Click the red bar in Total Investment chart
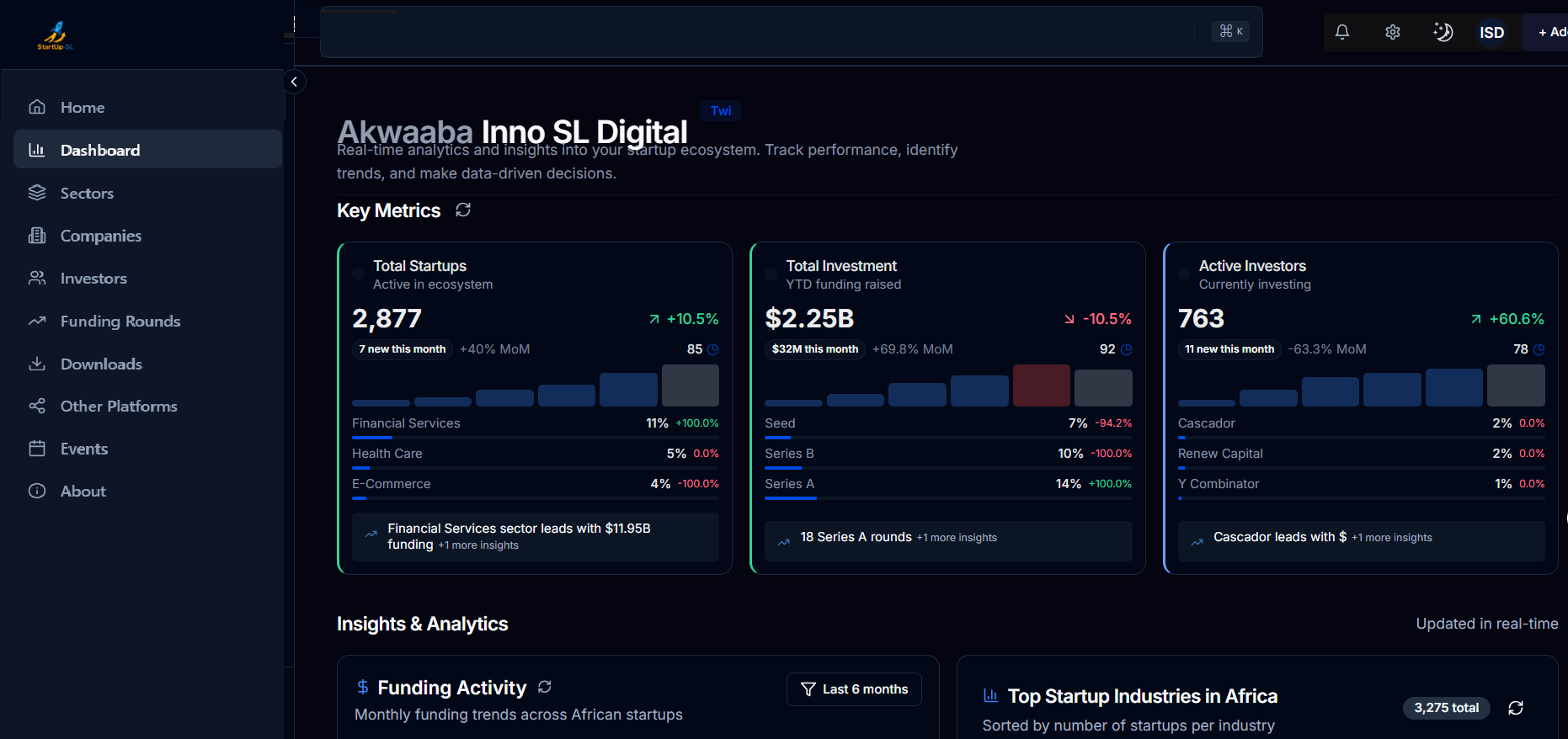The image size is (1568, 739). (1041, 385)
